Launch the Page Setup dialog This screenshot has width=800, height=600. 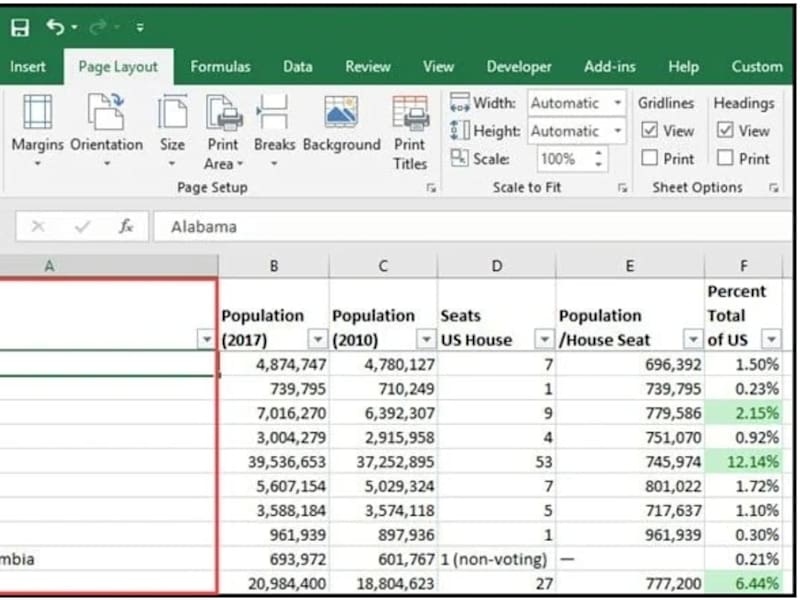click(431, 188)
